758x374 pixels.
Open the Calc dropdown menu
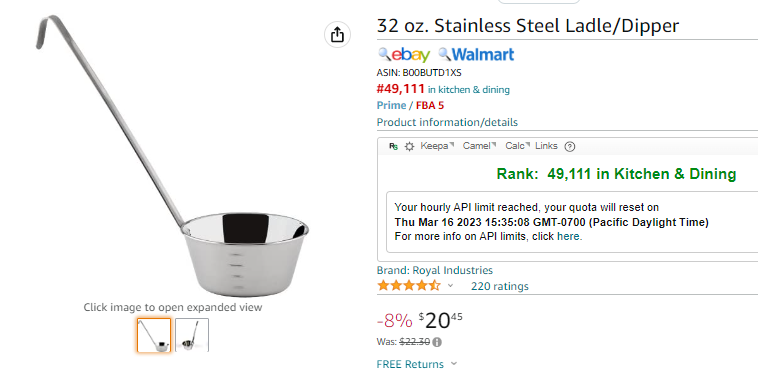click(x=518, y=146)
